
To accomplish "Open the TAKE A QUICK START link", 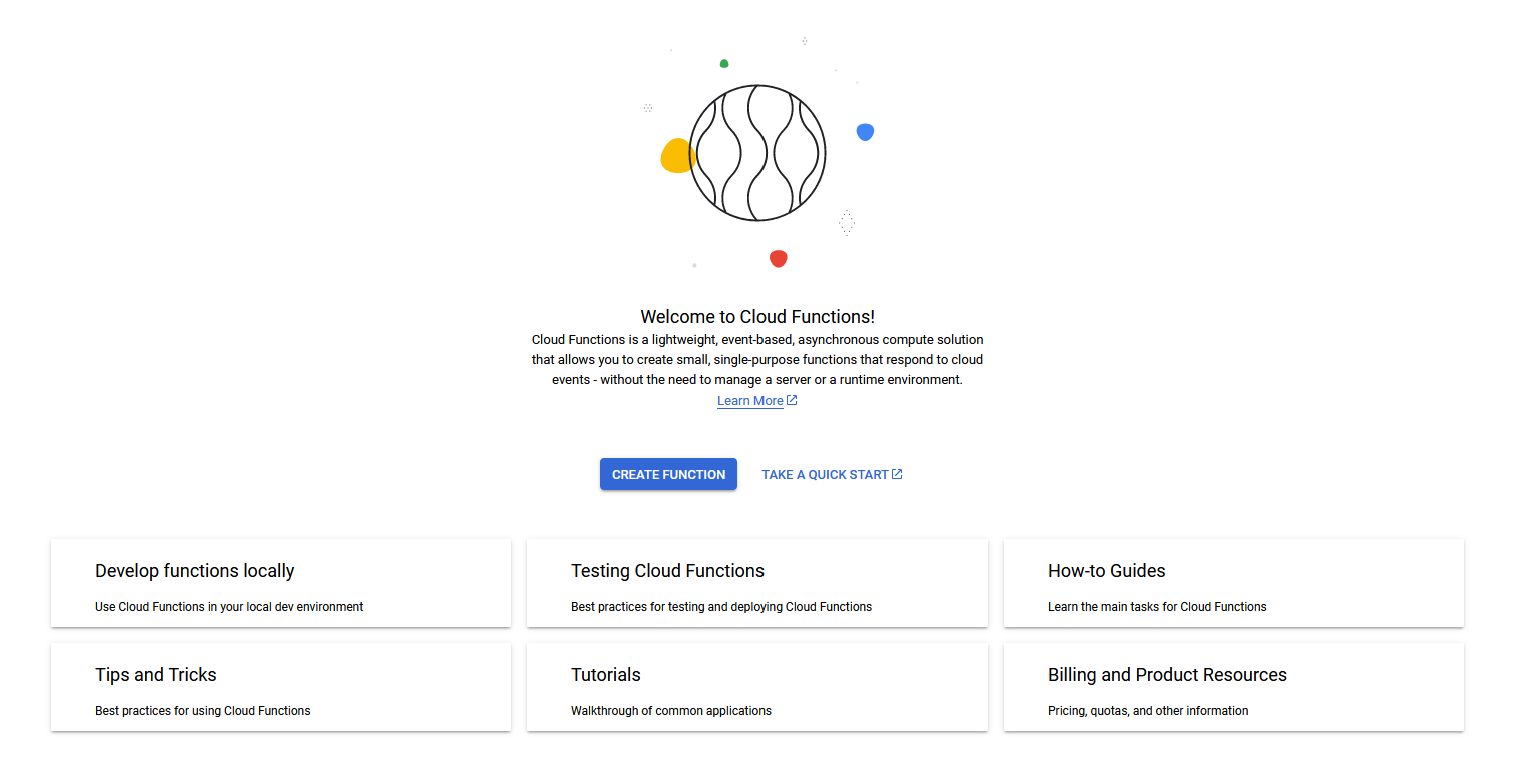I will (x=832, y=474).
